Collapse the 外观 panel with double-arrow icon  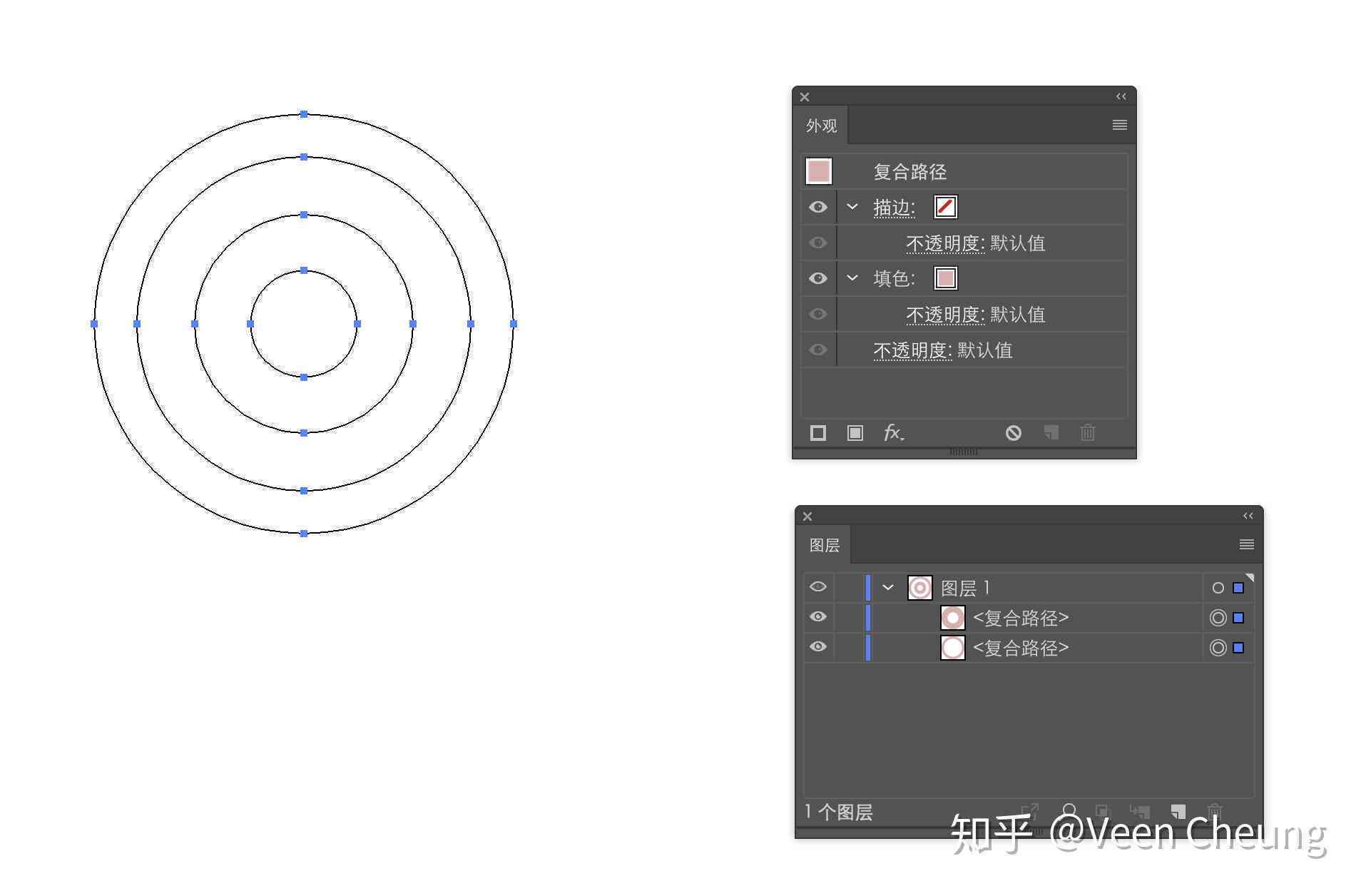tap(1121, 96)
